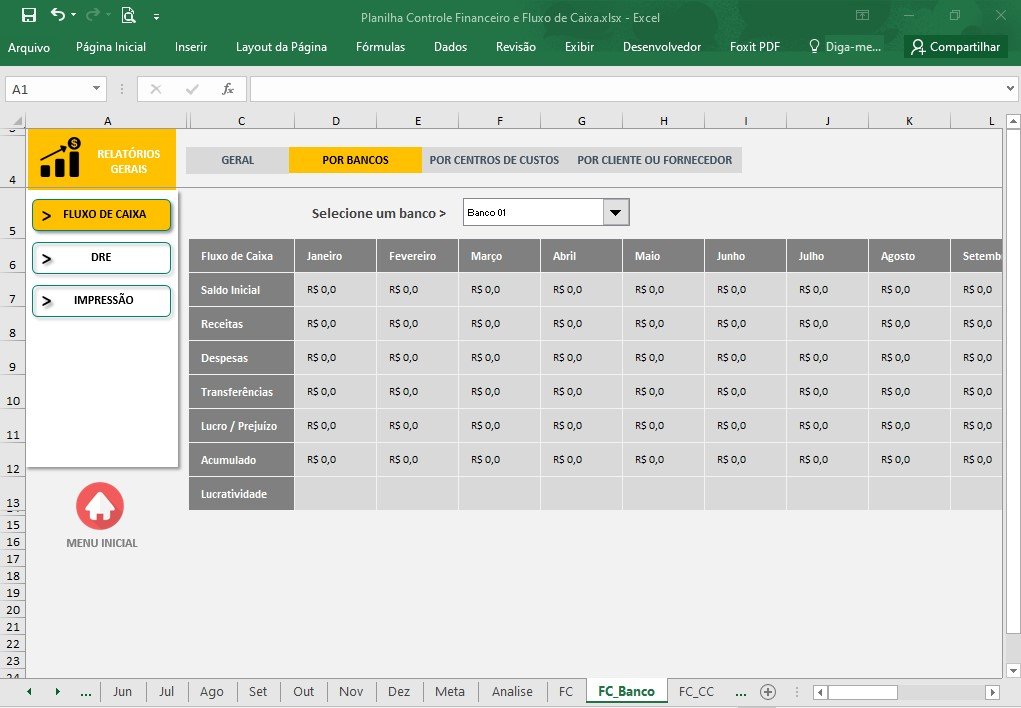Select row 7 header
This screenshot has width=1021, height=708.
pos(12,290)
